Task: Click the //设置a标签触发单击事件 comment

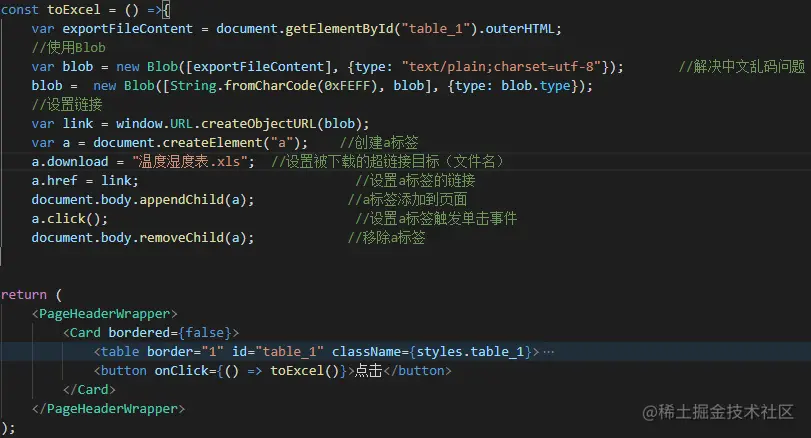Action: [x=435, y=219]
